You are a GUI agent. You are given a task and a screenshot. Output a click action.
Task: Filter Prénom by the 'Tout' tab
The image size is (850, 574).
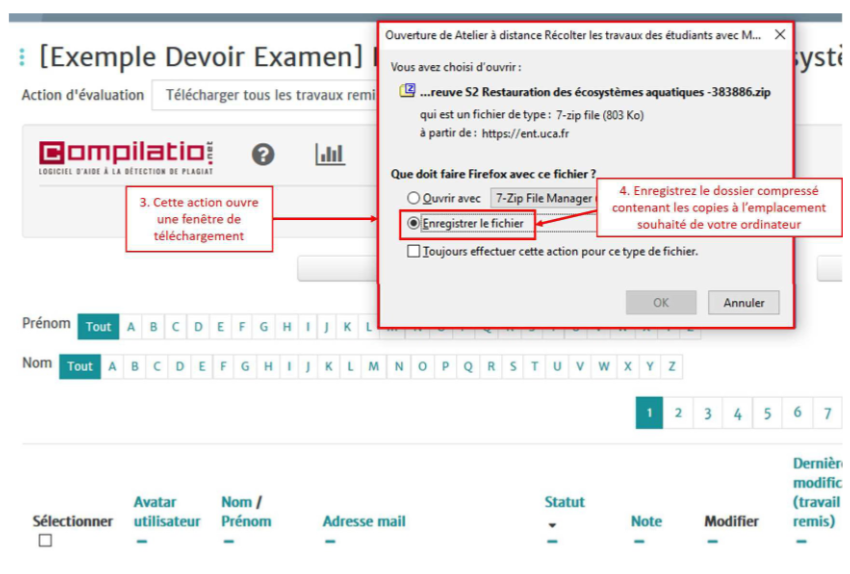coord(98,326)
